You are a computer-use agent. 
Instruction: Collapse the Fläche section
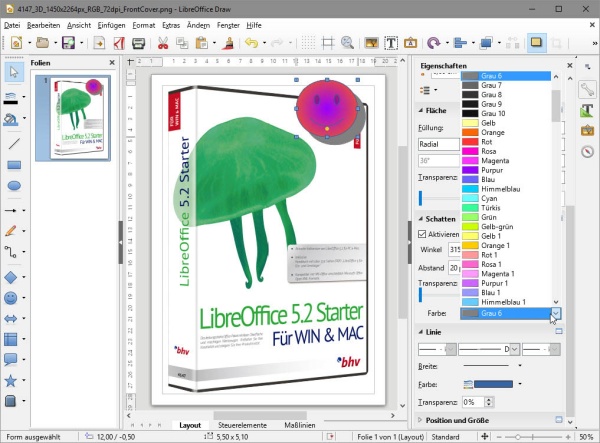pos(421,110)
